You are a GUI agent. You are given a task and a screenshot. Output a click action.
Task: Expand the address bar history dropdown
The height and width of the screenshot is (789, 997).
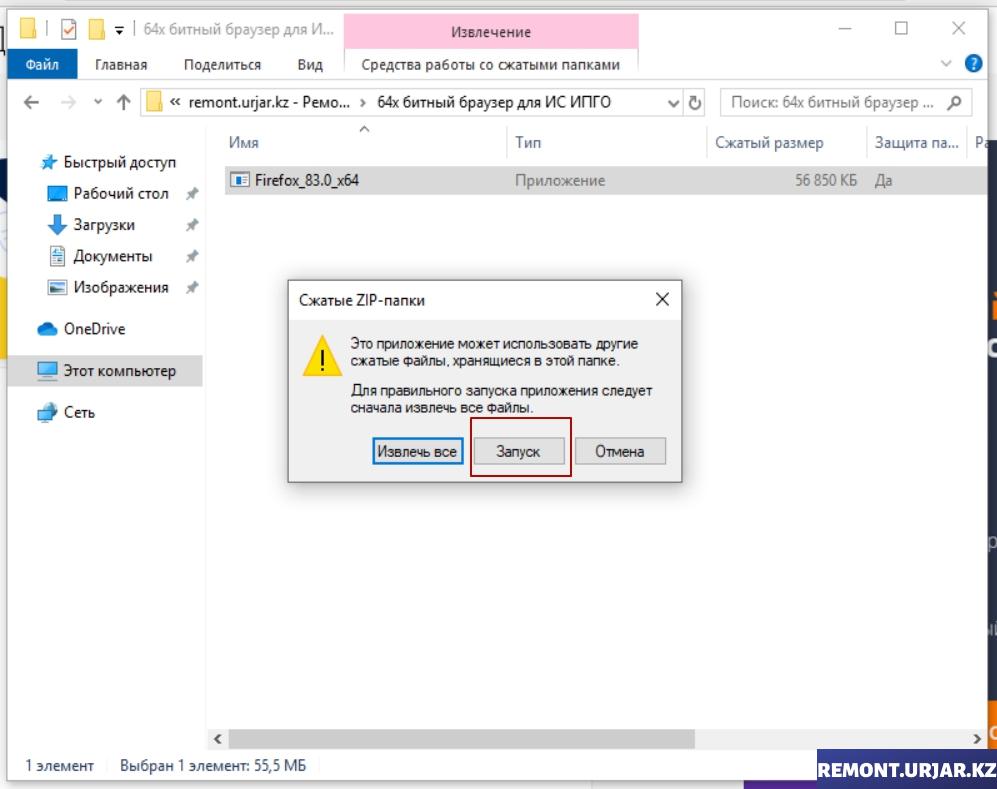673,102
